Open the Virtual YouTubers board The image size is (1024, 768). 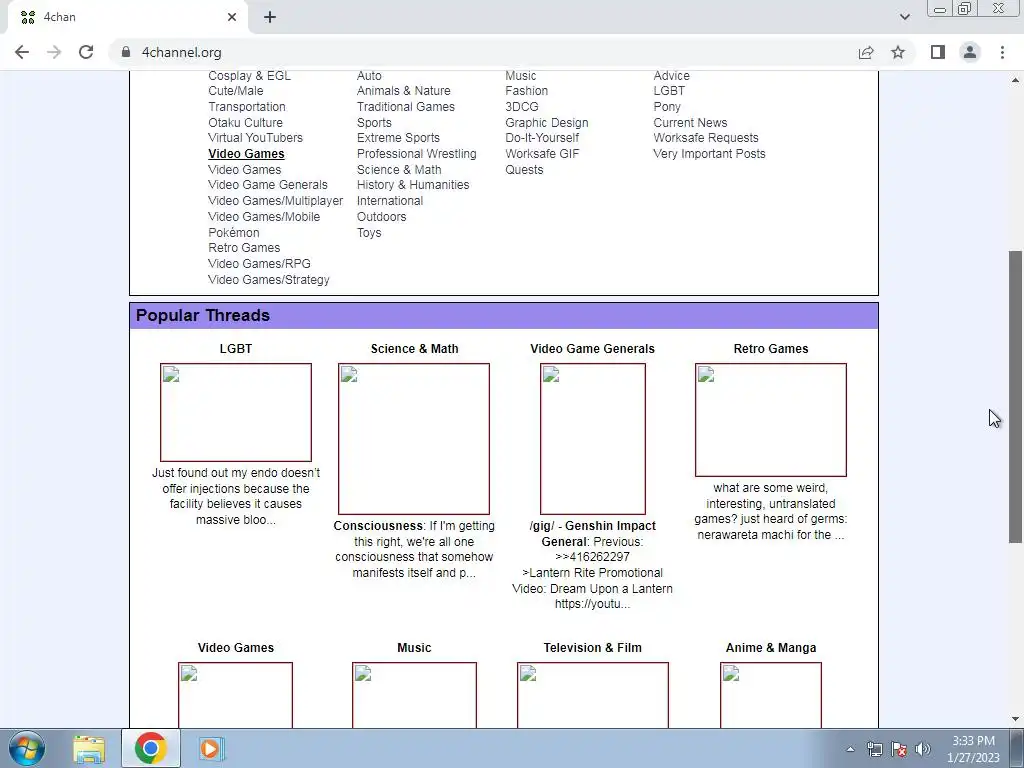(255, 138)
